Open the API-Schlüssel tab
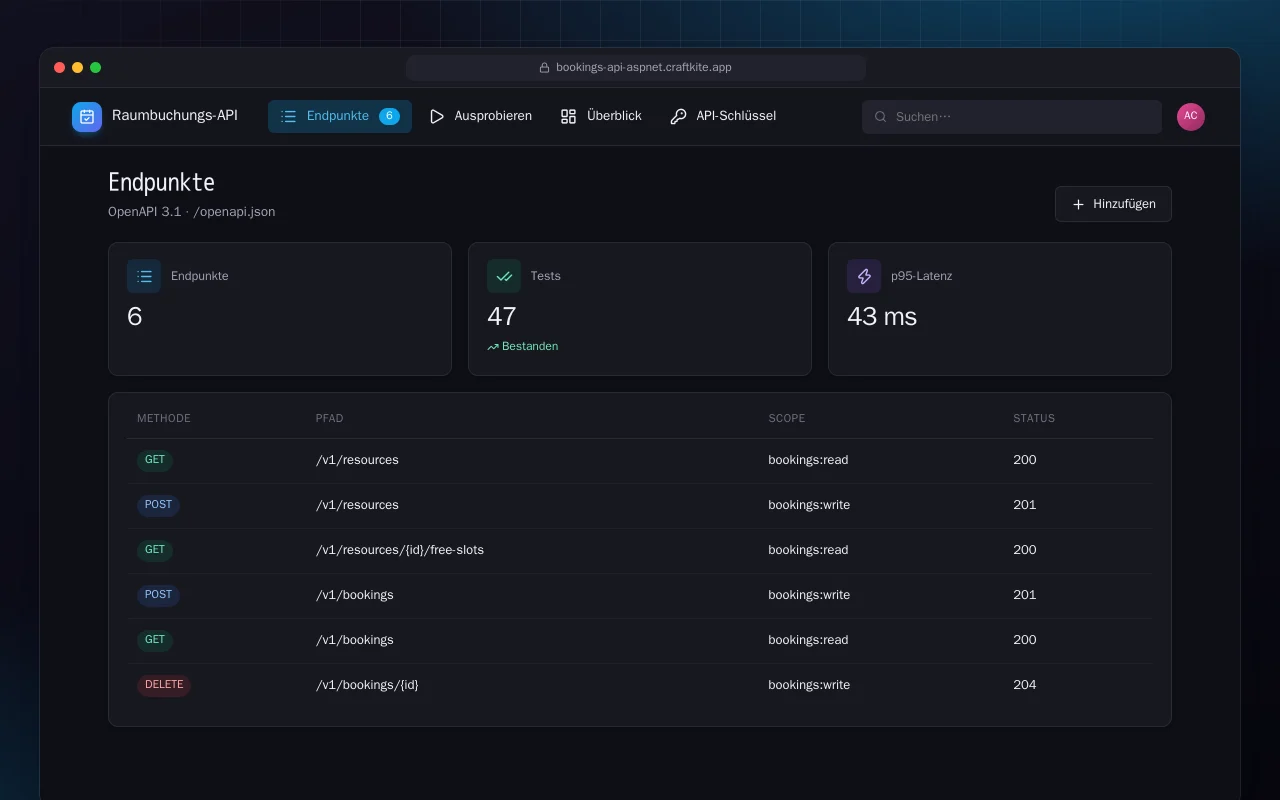Image resolution: width=1280 pixels, height=800 pixels. point(723,116)
